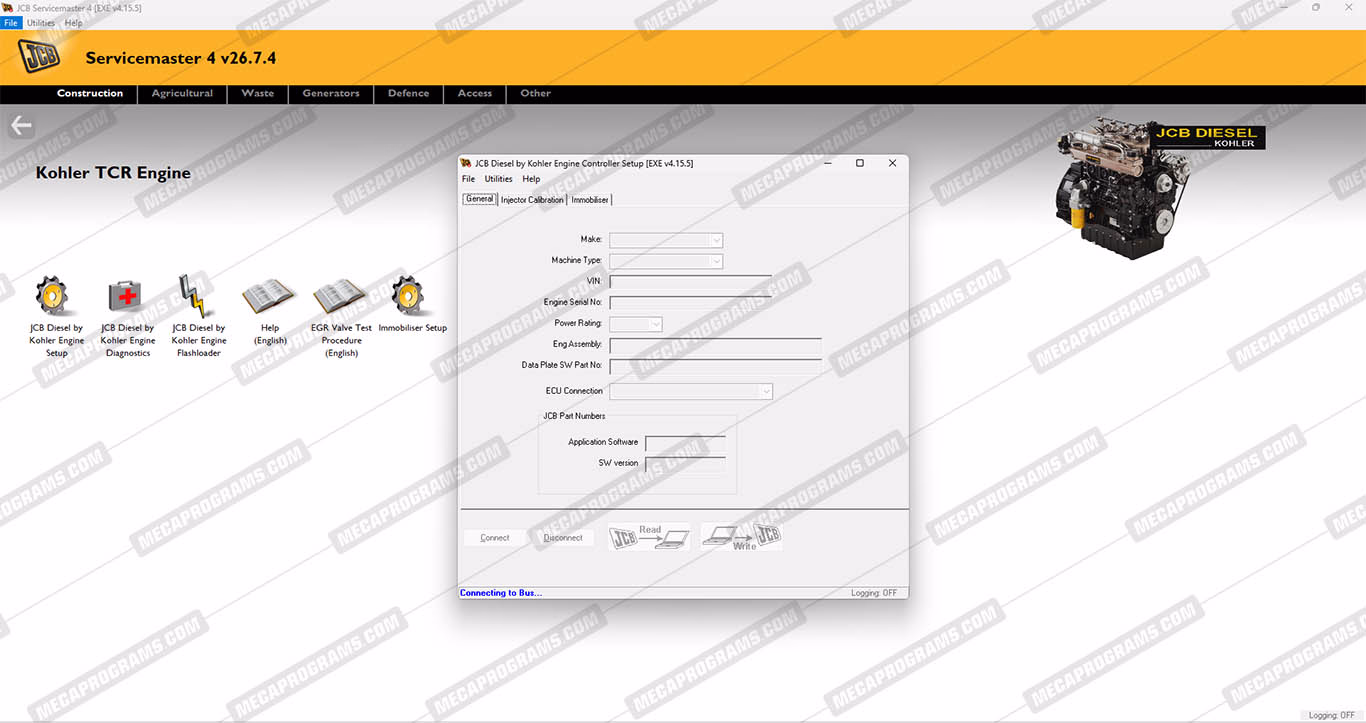Go back using the white arrow icon
The image size is (1366, 723).
tap(21, 126)
